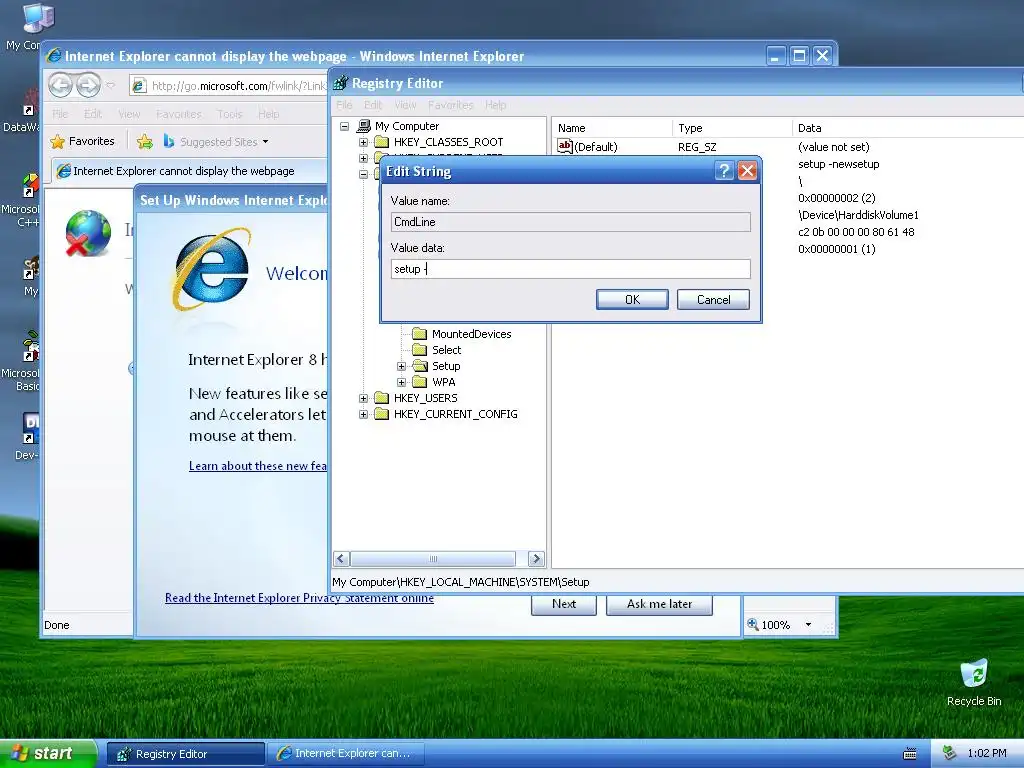Click Internet Explorer Back button
Image resolution: width=1024 pixels, height=768 pixels.
coord(60,85)
